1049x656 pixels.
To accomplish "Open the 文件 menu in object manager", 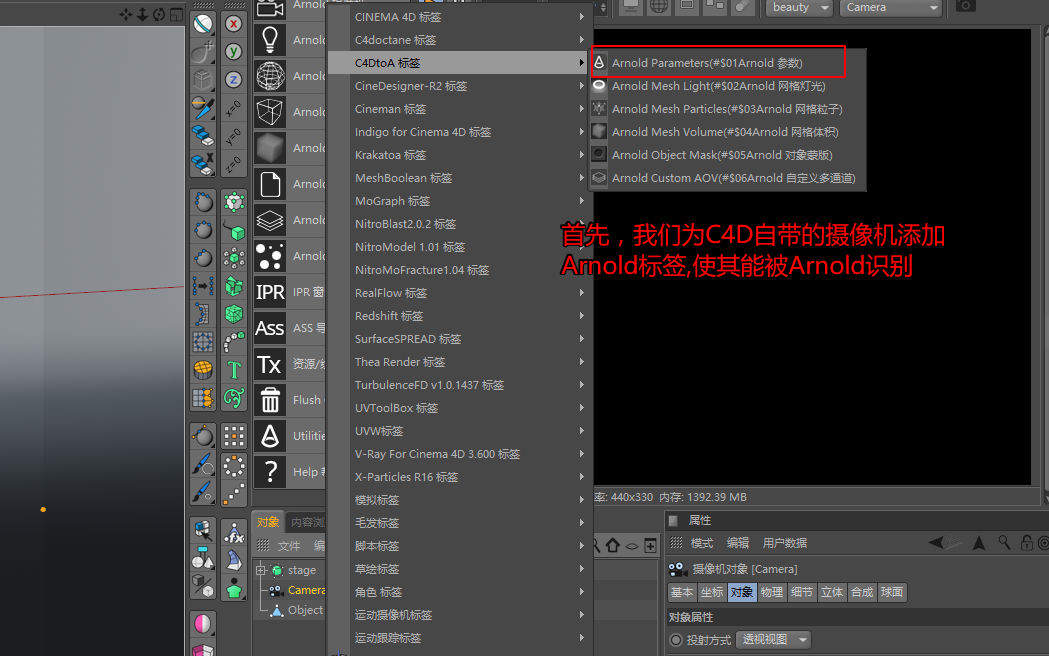I will point(289,546).
